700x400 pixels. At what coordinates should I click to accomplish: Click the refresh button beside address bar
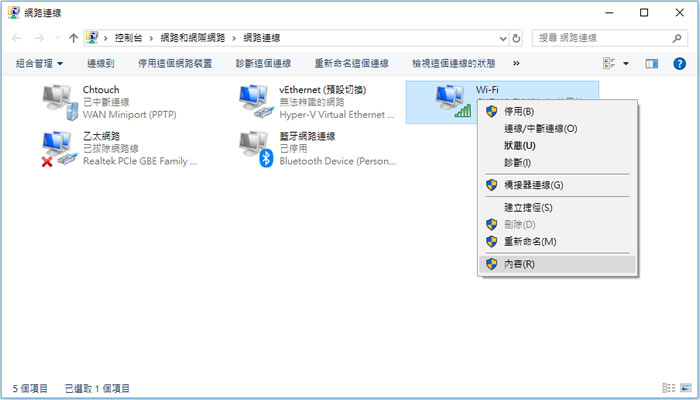[517, 38]
